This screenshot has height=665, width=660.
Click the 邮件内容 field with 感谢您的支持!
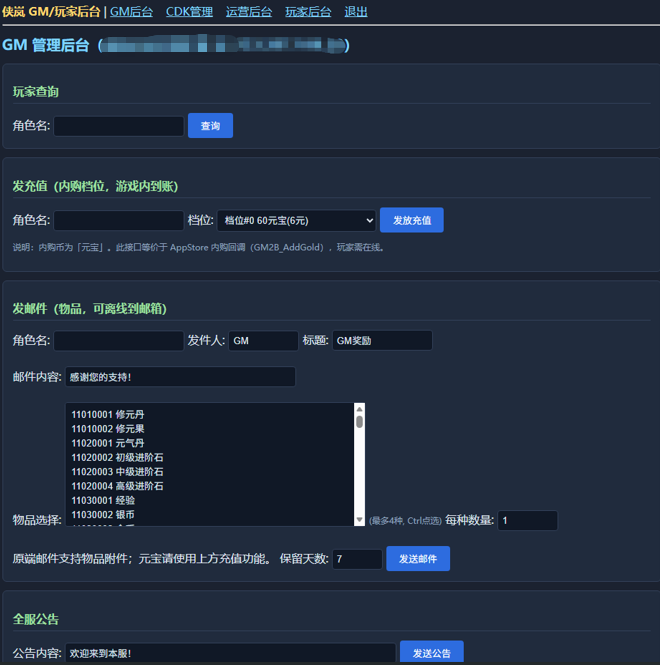click(x=180, y=377)
